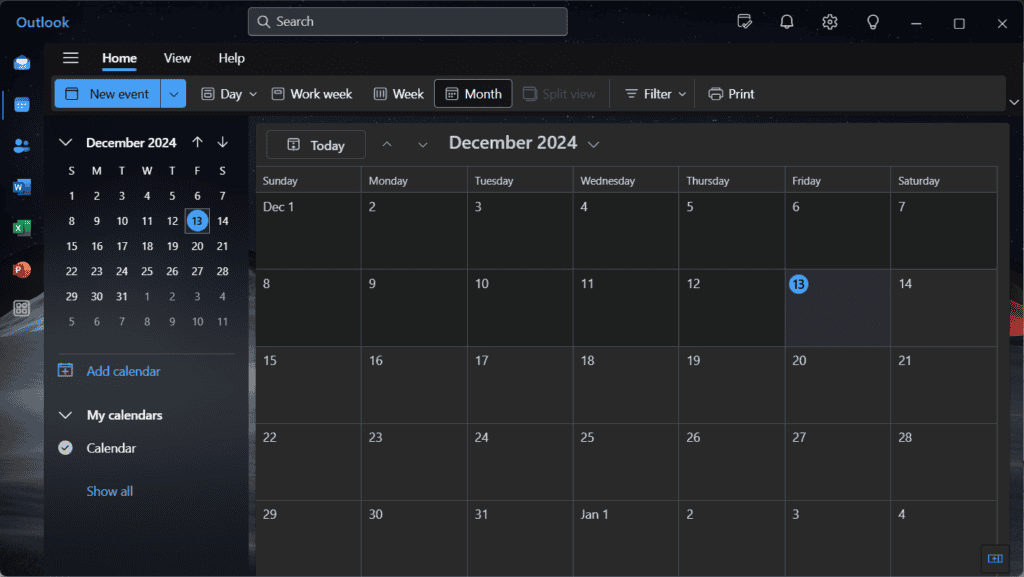Select the Jan 1 cell in the month grid
This screenshot has width=1024, height=577.
click(626, 538)
